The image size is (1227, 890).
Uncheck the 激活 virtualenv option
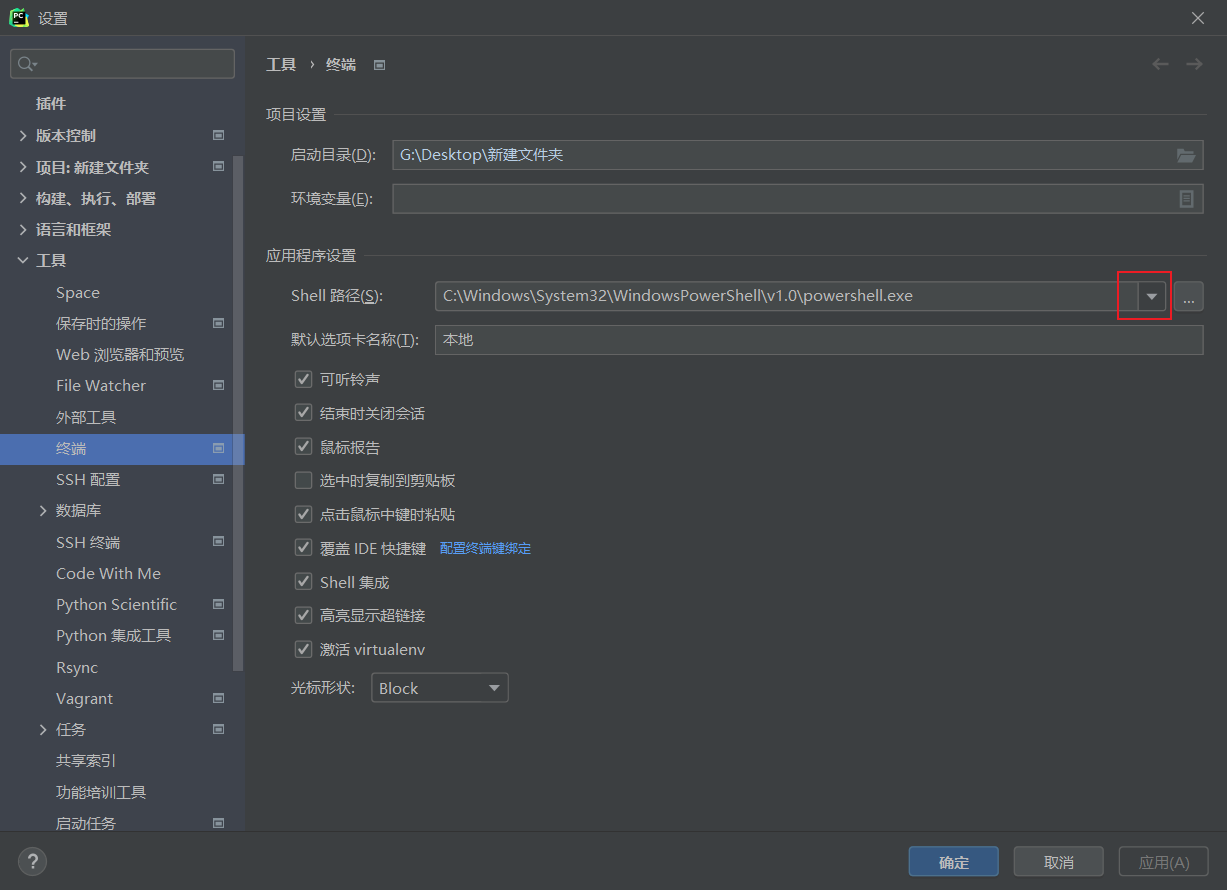(303, 649)
